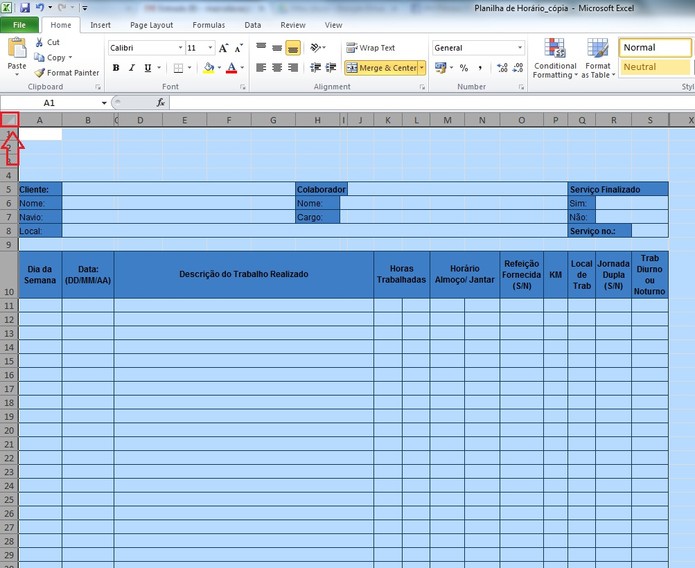The width and height of the screenshot is (695, 568).
Task: Decrease font size with Shrink Font icon
Action: click(238, 48)
